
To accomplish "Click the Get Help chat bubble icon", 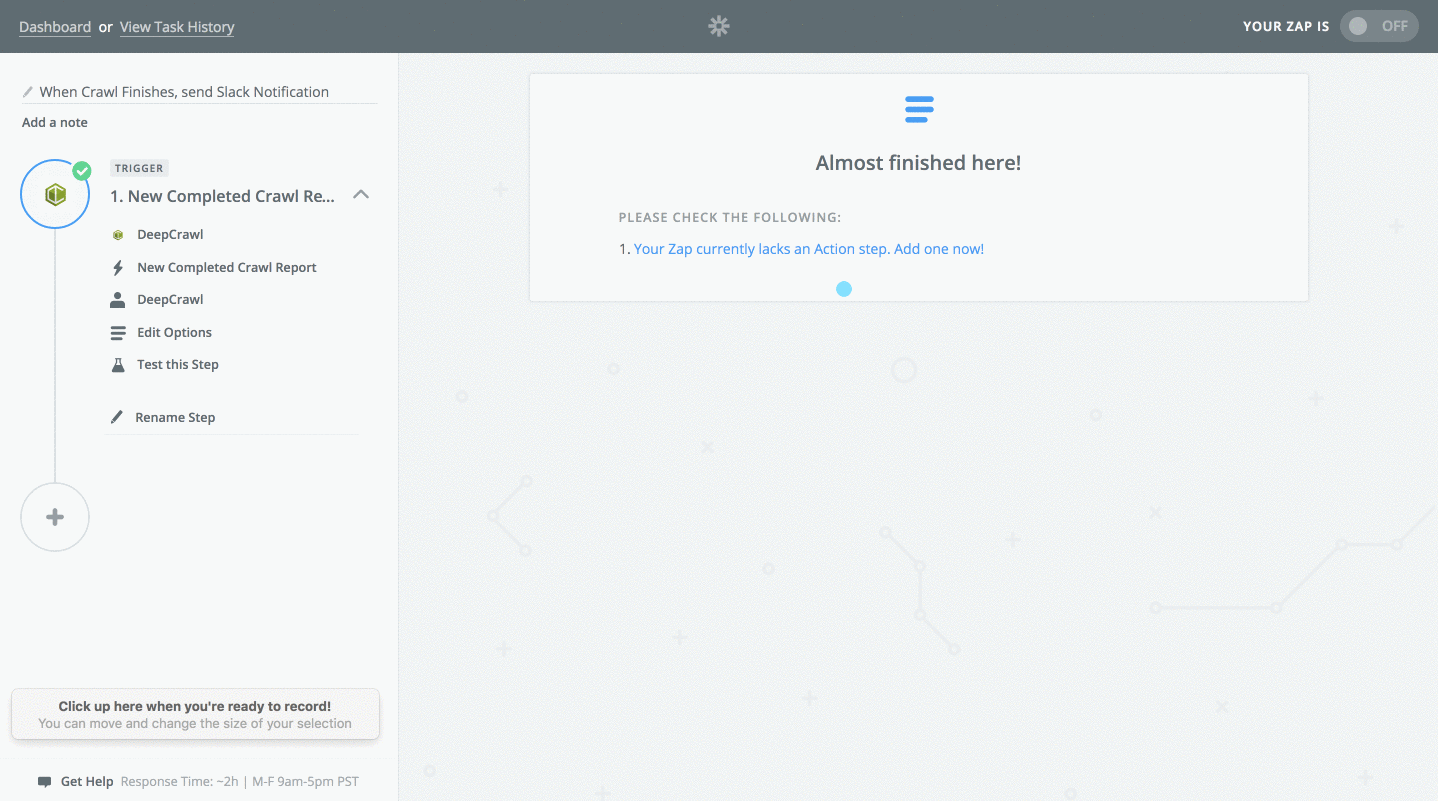I will tap(45, 782).
